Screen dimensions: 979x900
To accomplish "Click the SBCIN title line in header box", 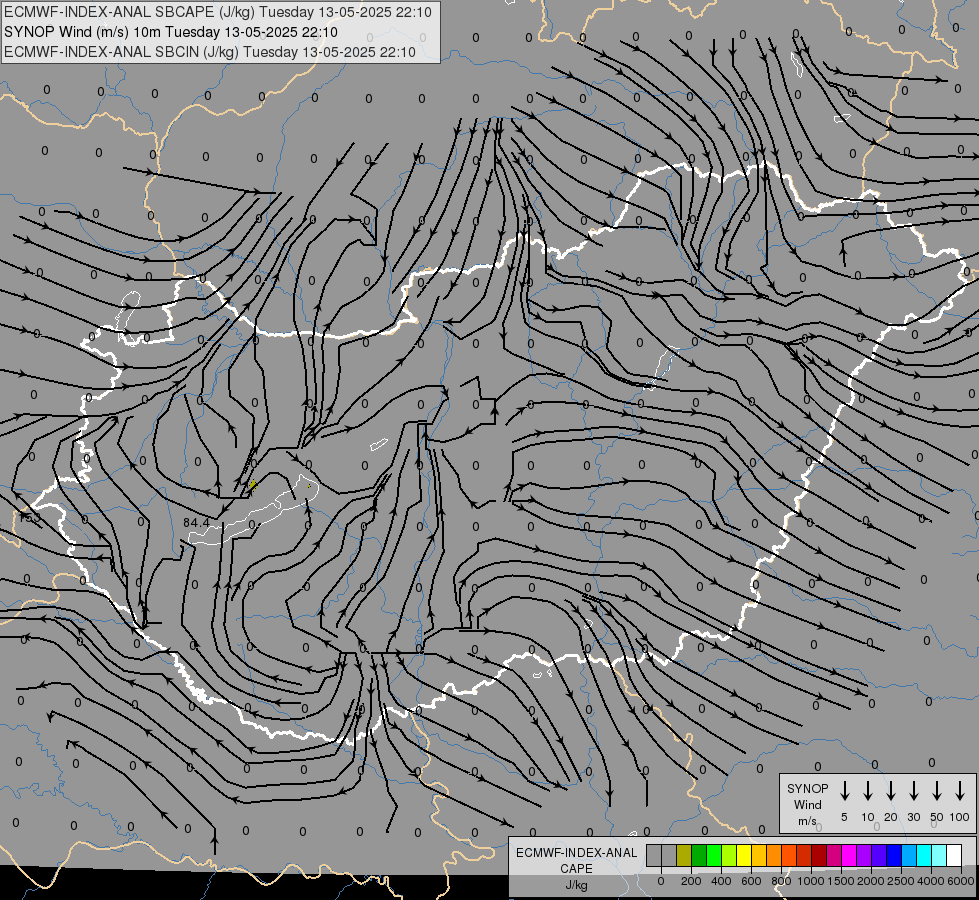I will point(210,52).
